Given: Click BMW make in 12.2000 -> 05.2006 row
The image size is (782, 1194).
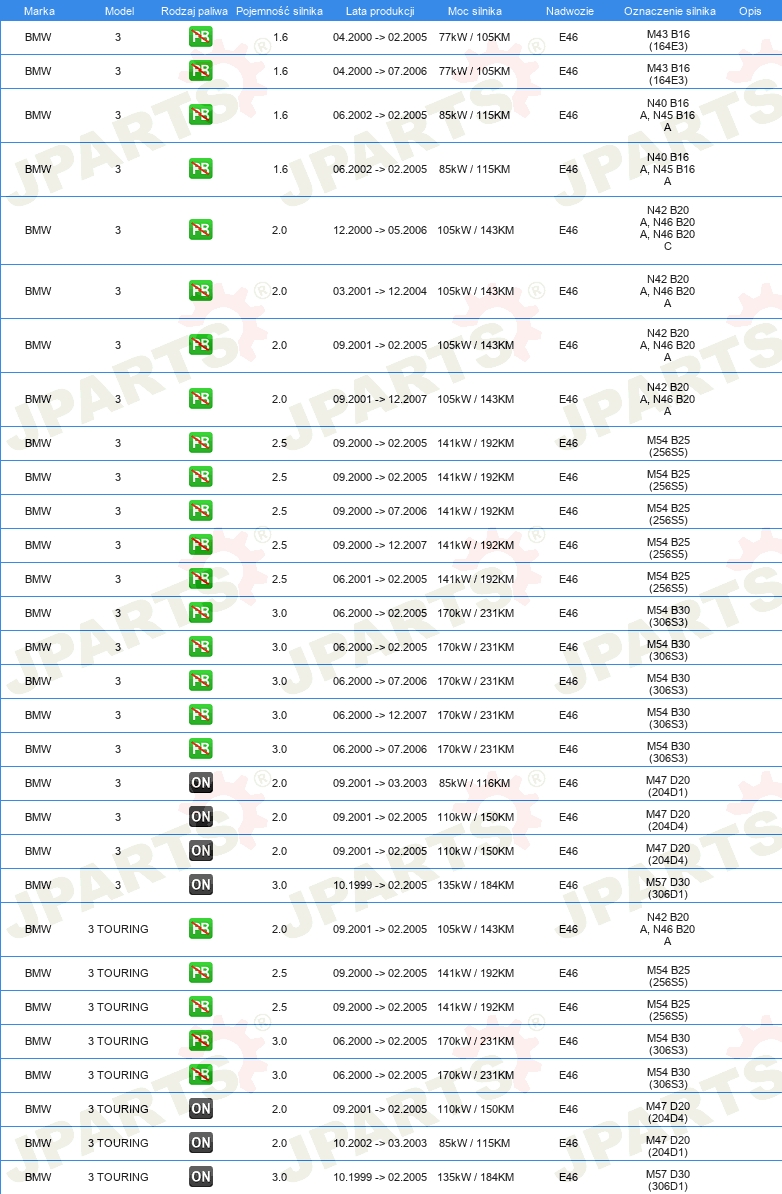Looking at the screenshot, I should coord(38,230).
